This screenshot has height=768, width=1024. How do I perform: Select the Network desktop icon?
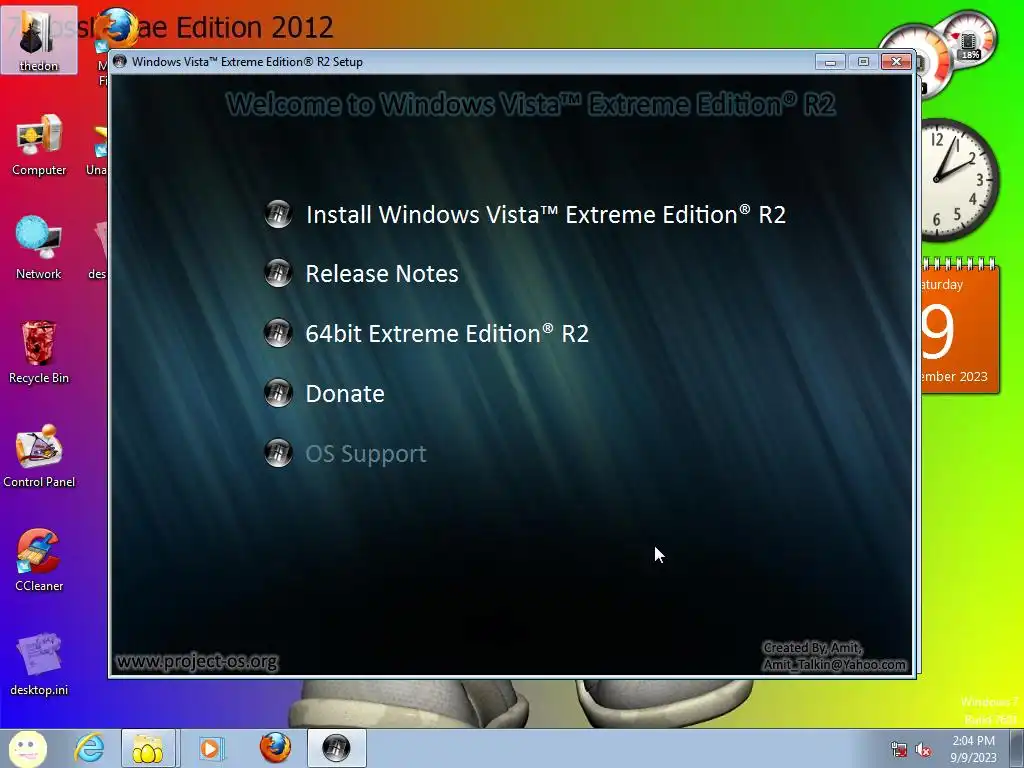(39, 248)
